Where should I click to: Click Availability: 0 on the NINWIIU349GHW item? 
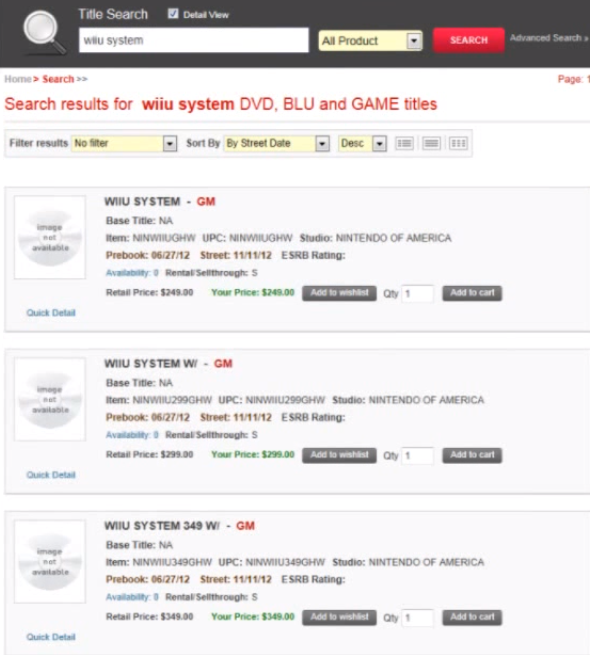click(132, 597)
